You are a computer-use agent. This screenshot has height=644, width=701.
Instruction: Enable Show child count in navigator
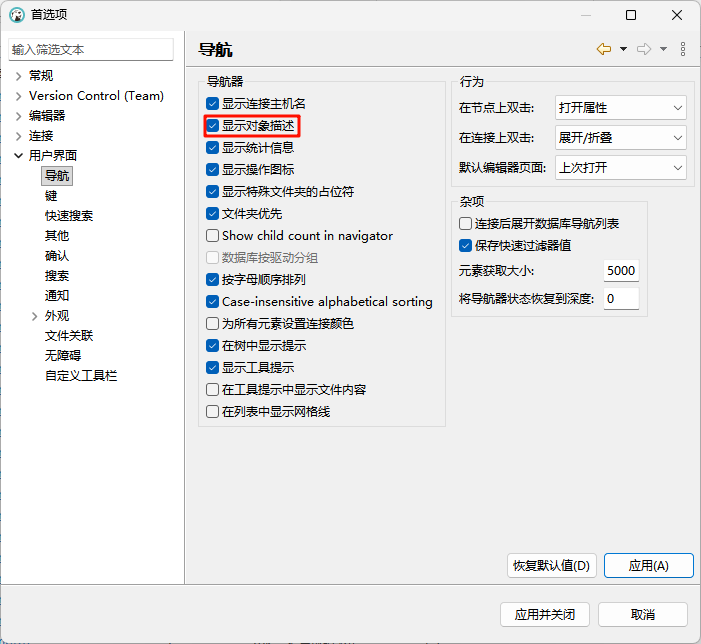[x=212, y=236]
